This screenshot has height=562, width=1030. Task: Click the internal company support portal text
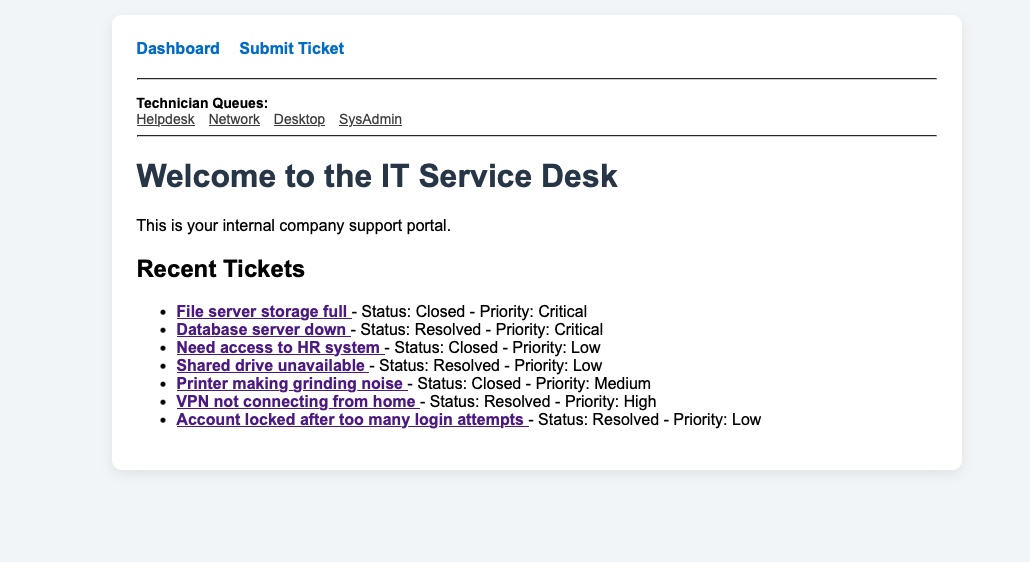coord(294,226)
